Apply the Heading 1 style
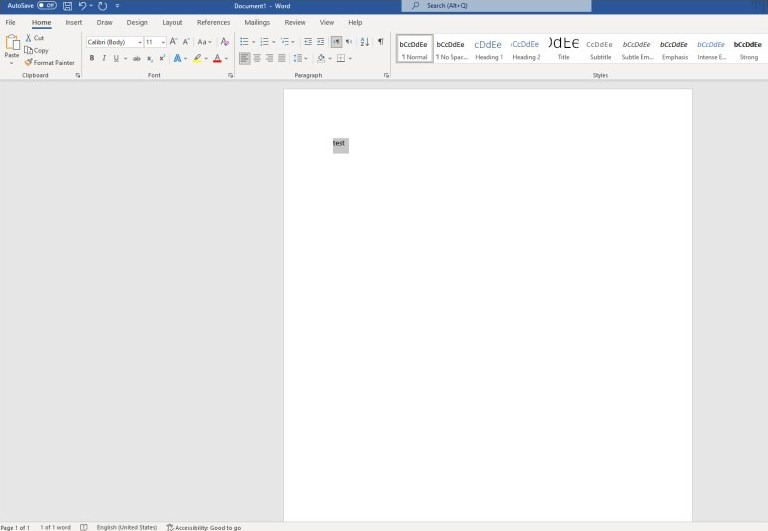The height and width of the screenshot is (531, 768). (x=489, y=49)
